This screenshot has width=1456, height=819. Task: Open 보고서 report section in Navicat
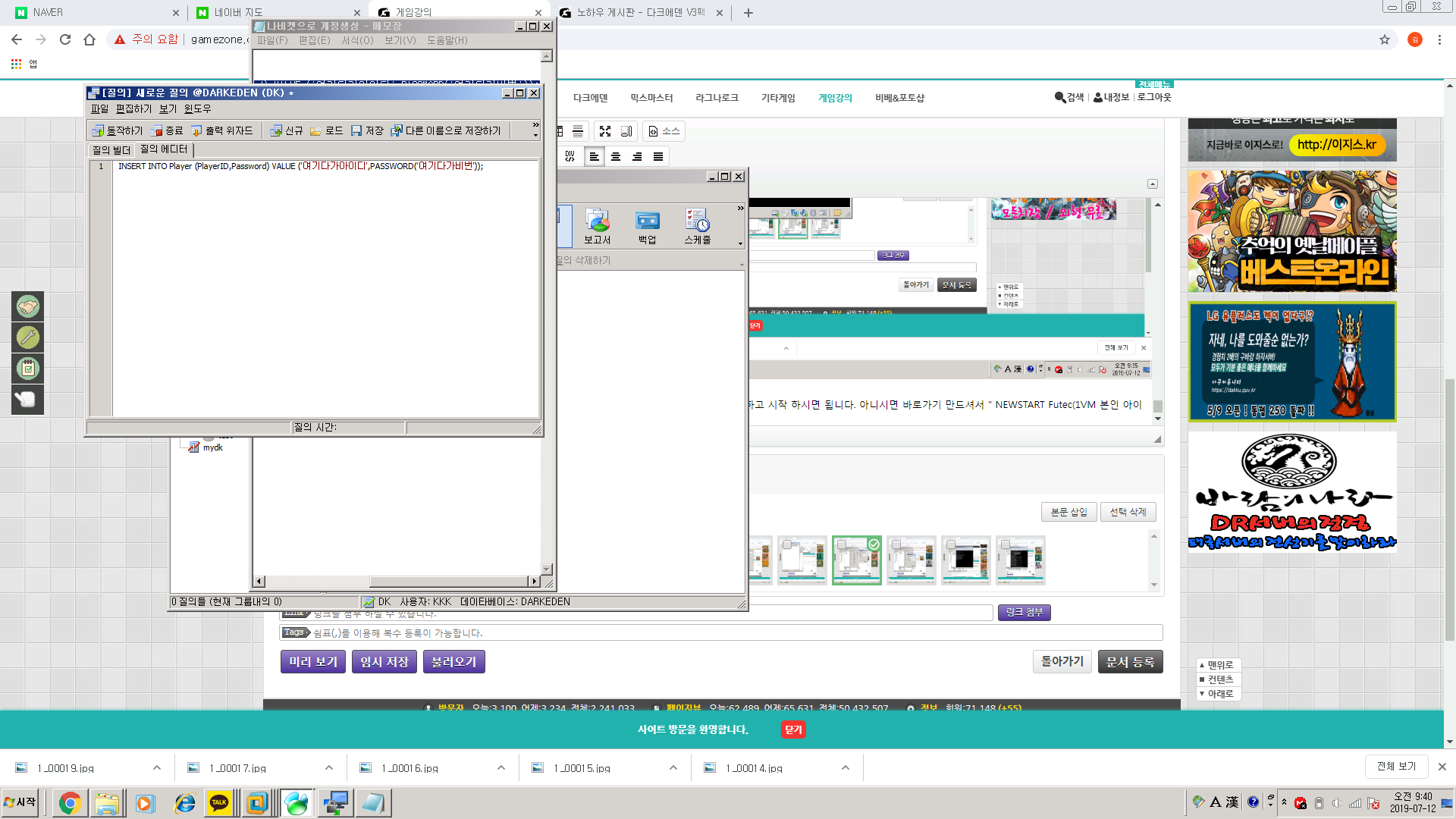point(597,226)
